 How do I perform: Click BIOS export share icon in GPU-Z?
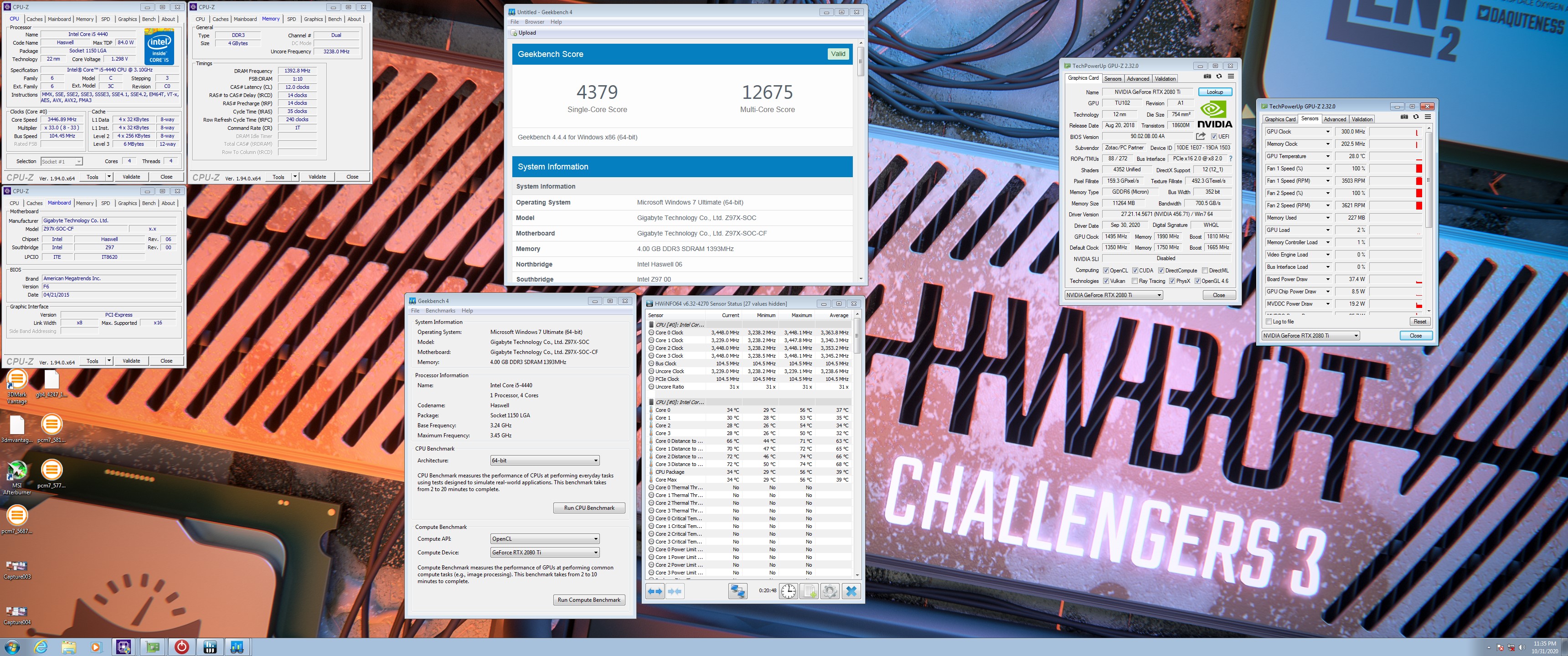pos(1200,136)
